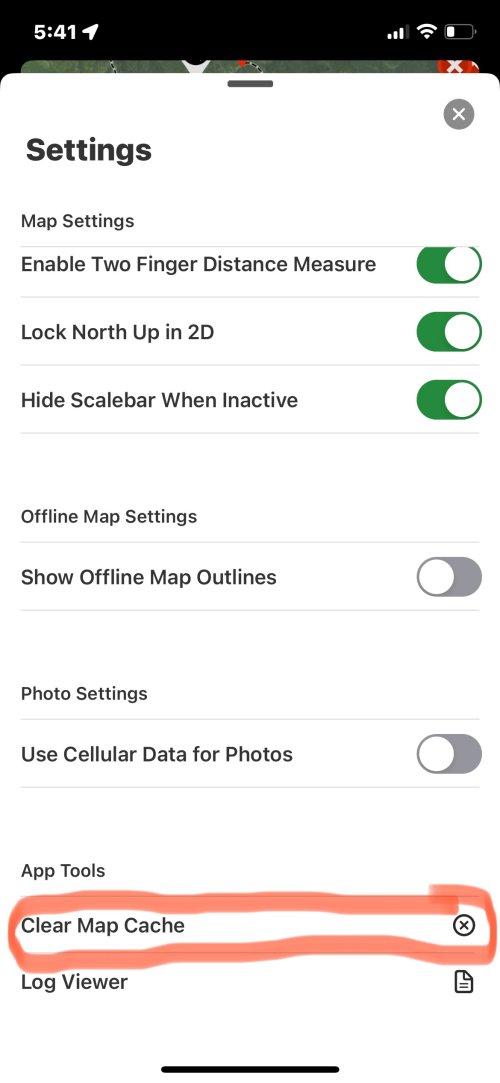500x1083 pixels.
Task: Tap the sheet grabber handle at the top
Action: [249, 84]
